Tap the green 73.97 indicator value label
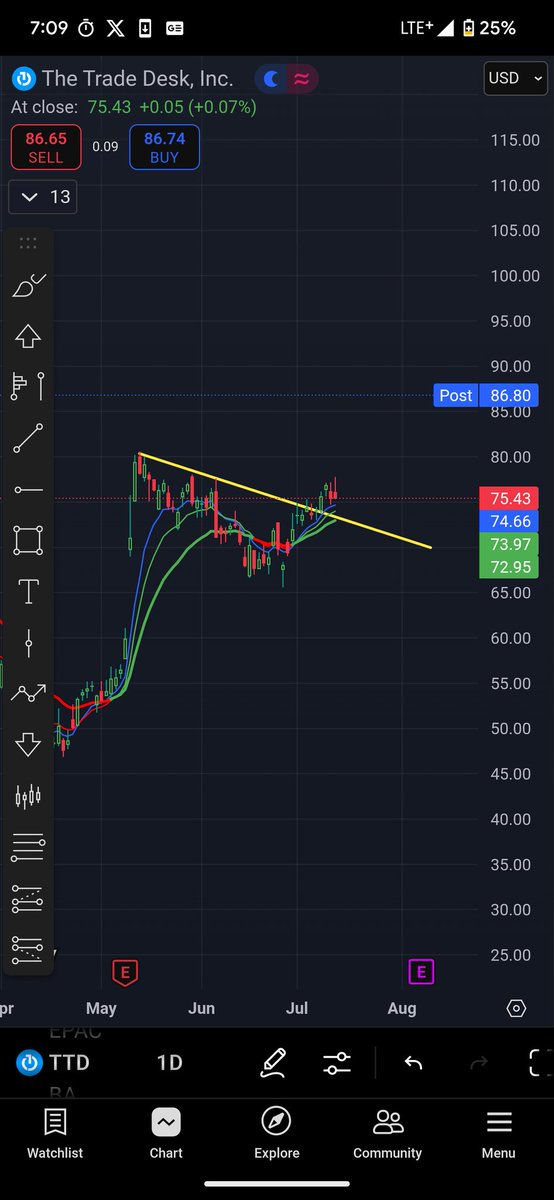Image resolution: width=554 pixels, height=1200 pixels. coord(510,544)
